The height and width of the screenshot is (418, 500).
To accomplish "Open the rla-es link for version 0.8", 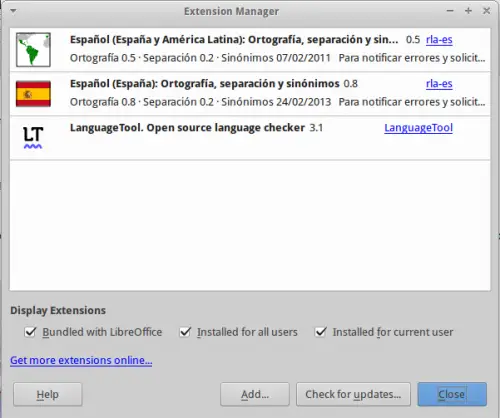I will pos(439,84).
